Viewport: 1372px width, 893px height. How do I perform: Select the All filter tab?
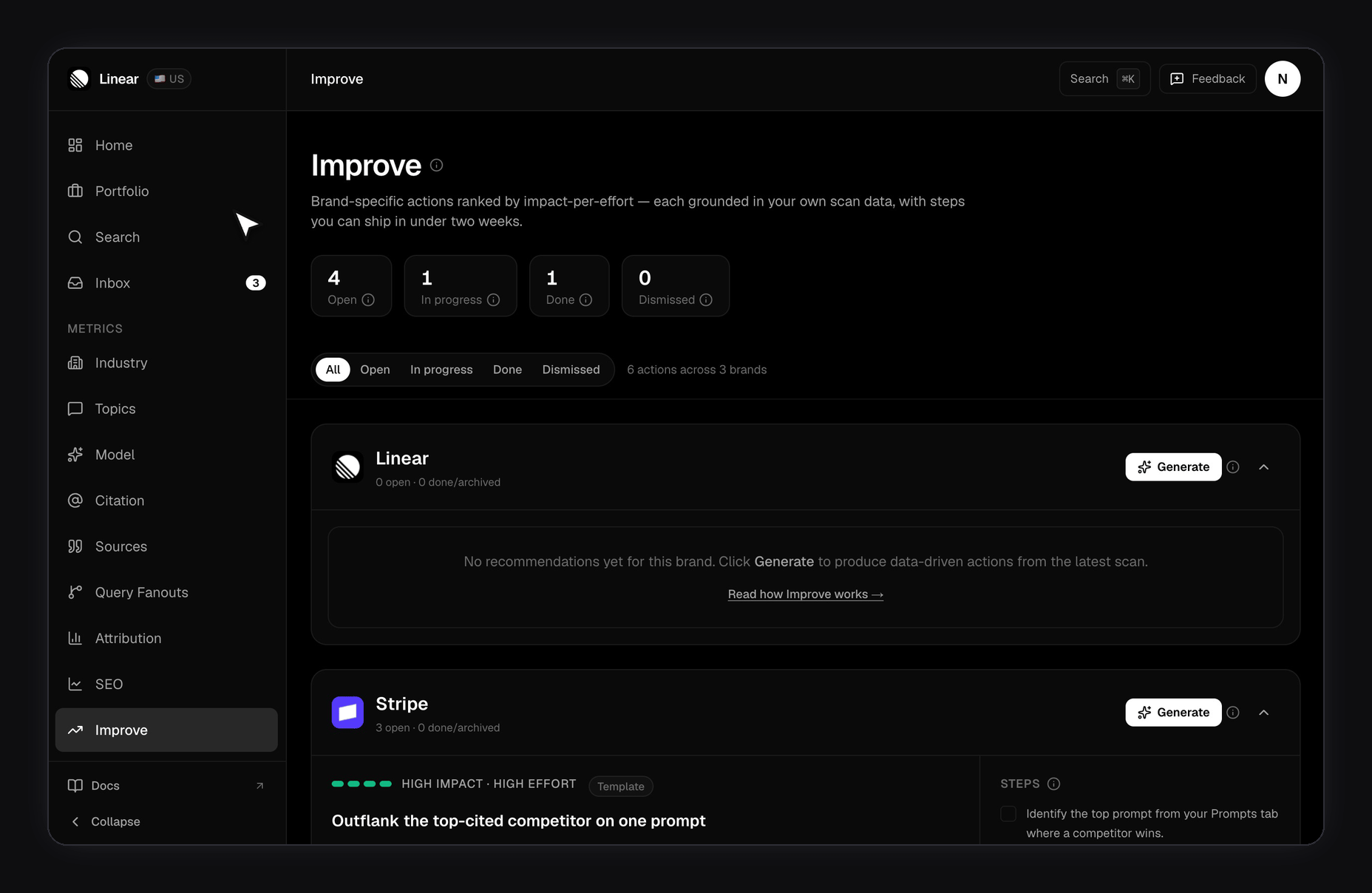coord(333,370)
